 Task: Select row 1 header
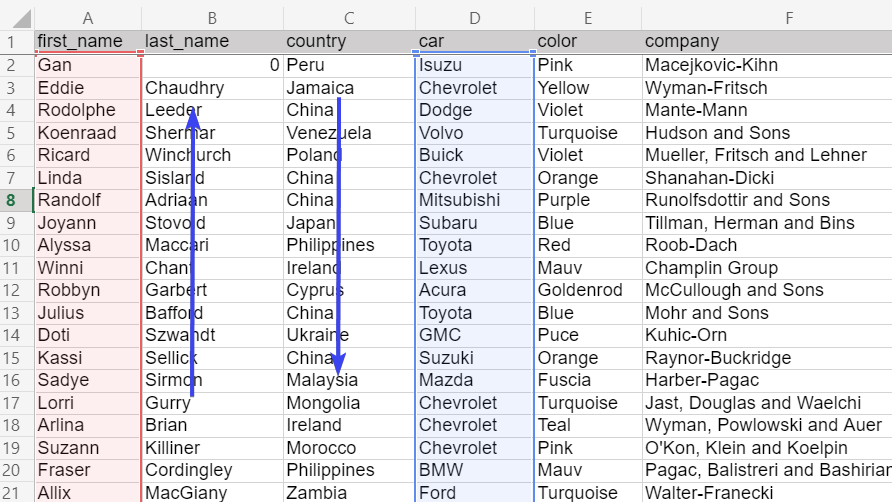(x=17, y=42)
